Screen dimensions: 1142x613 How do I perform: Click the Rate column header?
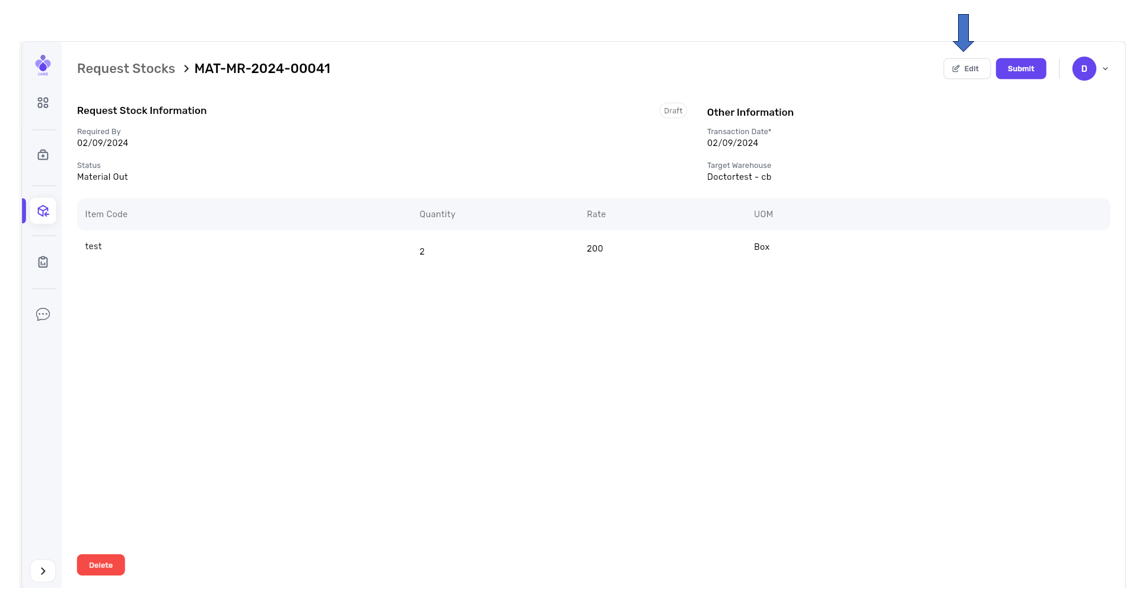click(596, 214)
